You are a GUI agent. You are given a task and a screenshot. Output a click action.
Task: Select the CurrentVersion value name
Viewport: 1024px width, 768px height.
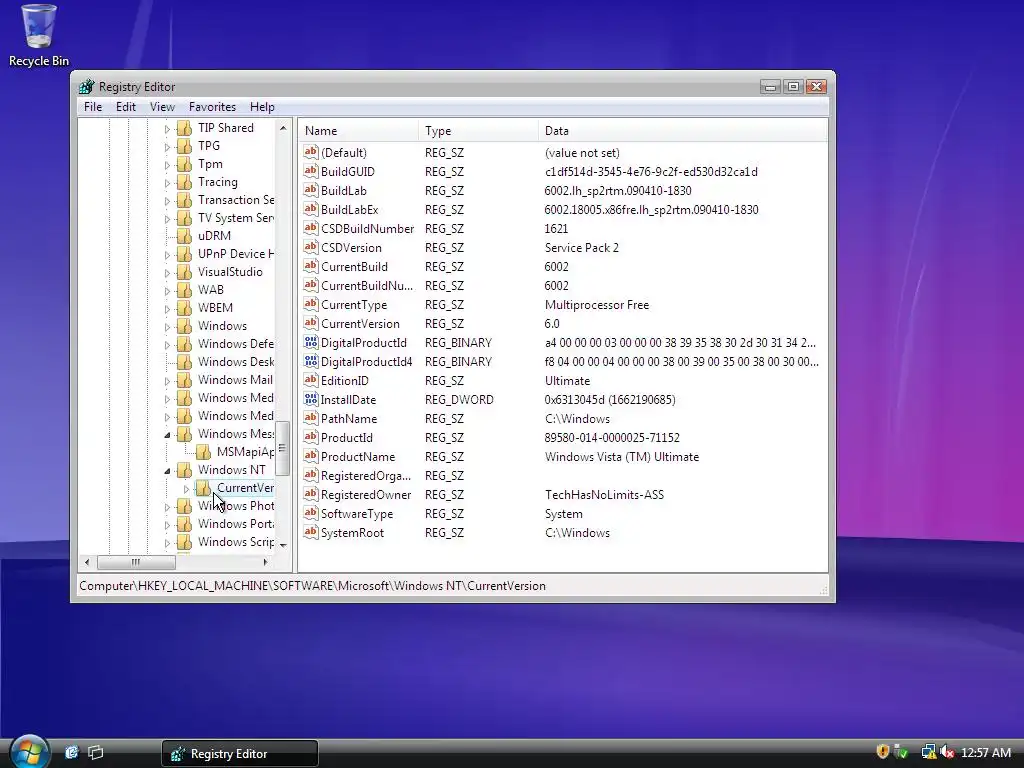(360, 323)
